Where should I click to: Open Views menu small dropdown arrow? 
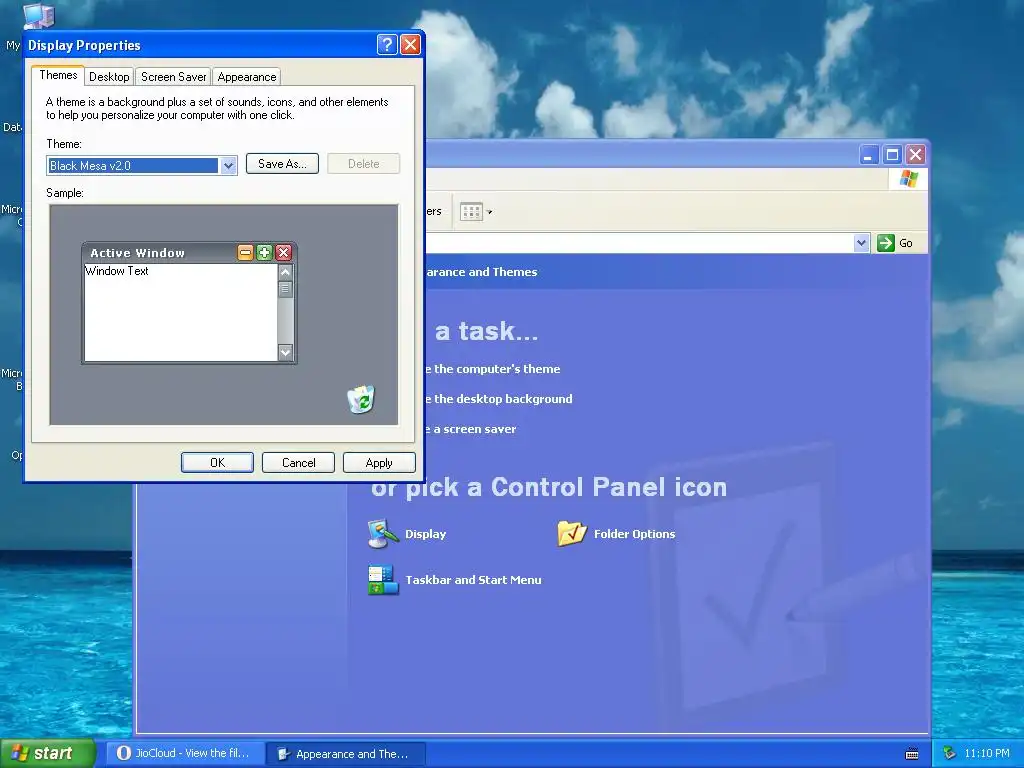click(490, 212)
